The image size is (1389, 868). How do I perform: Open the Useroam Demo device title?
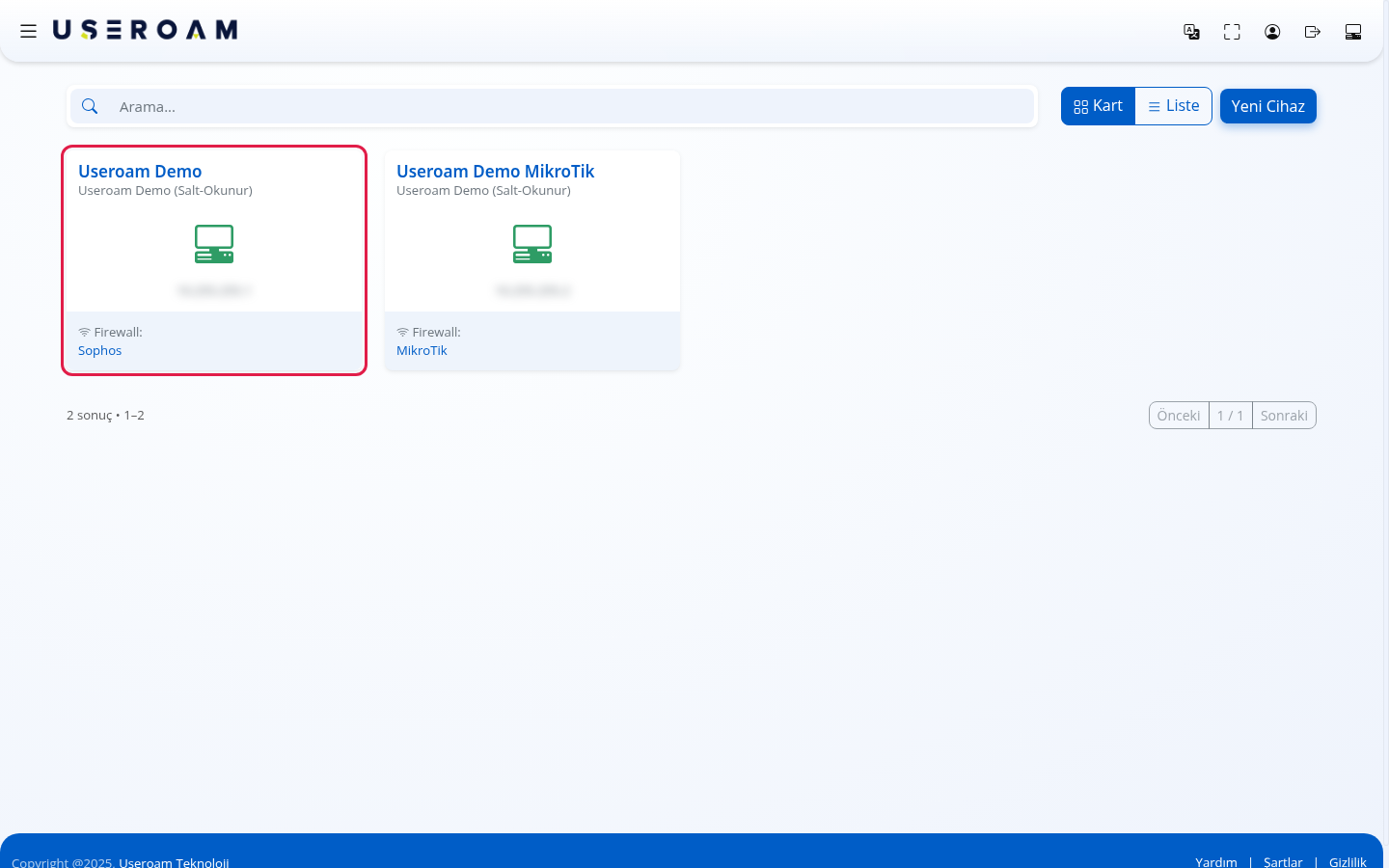pyautogui.click(x=140, y=172)
